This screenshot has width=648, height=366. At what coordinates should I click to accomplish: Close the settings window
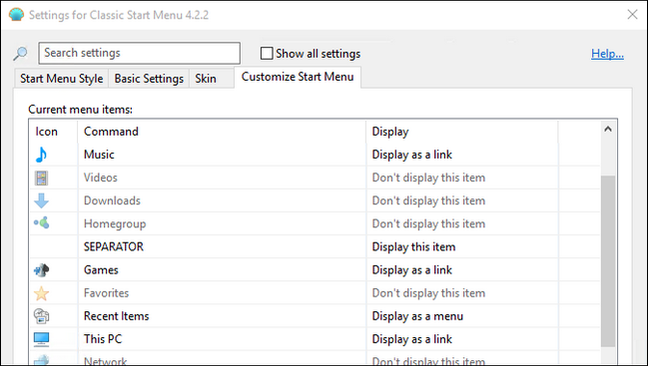(x=632, y=14)
